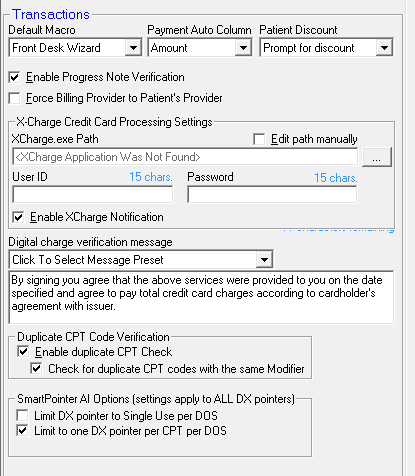
Task: Uncheck Limit to one DX pointer per CPT
Action: [x=22, y=431]
